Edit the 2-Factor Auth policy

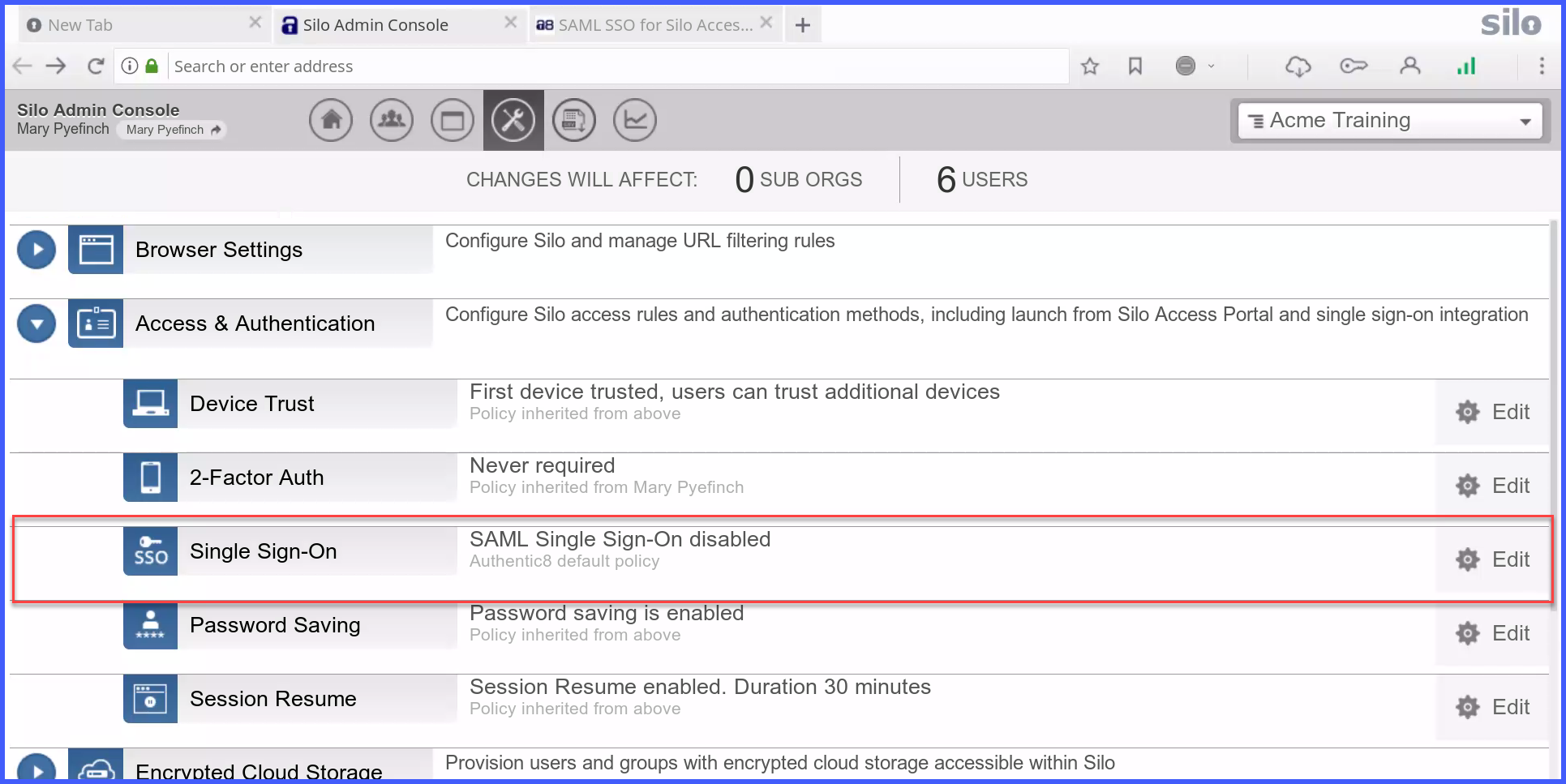[x=1492, y=486]
